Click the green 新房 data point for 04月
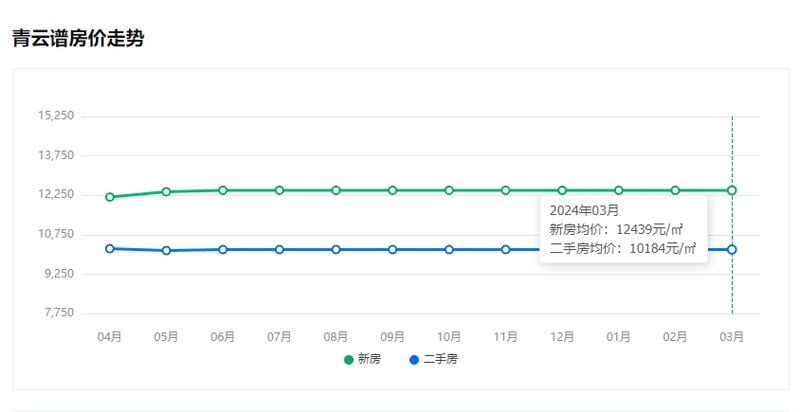 pos(110,197)
